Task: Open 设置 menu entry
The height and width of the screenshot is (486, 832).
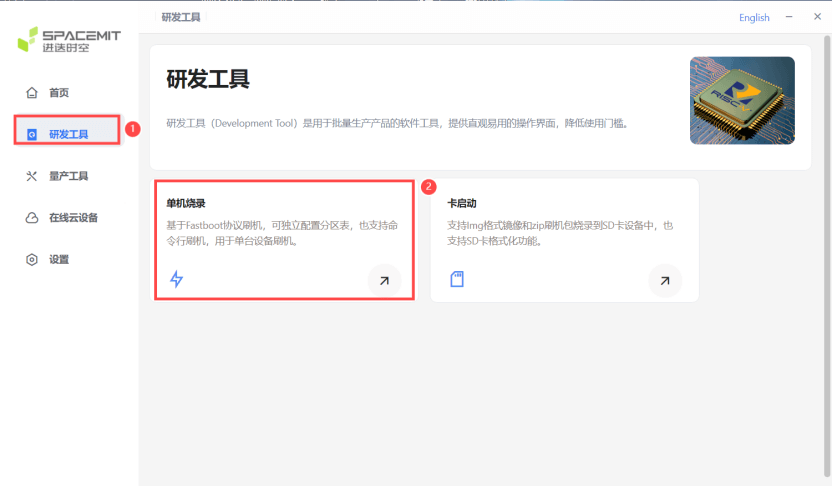Action: click(59, 259)
